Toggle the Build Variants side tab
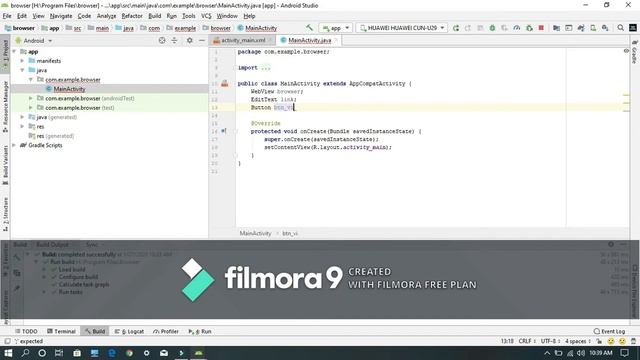640x360 pixels. [x=5, y=165]
